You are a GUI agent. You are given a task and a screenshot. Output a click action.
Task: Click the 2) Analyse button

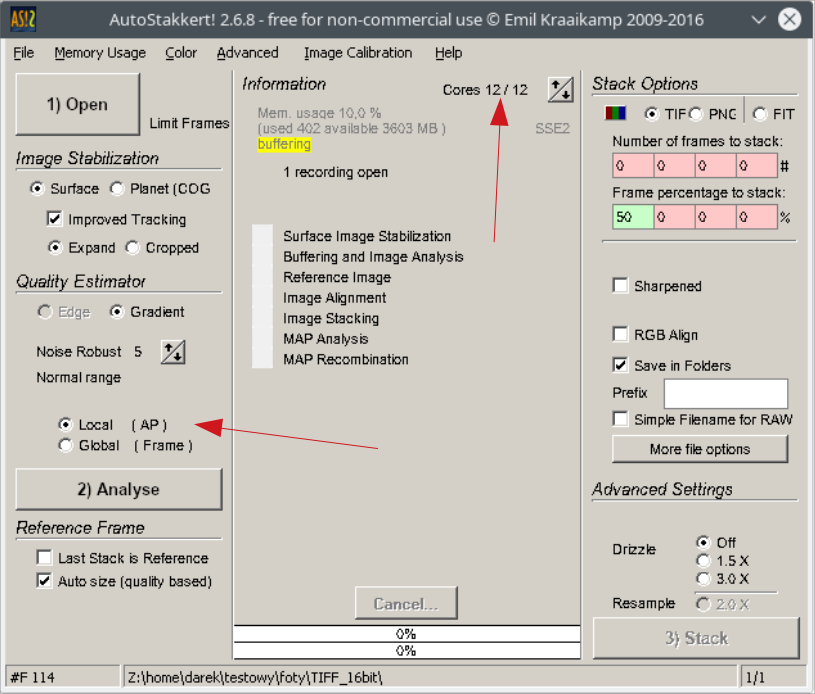pyautogui.click(x=119, y=489)
